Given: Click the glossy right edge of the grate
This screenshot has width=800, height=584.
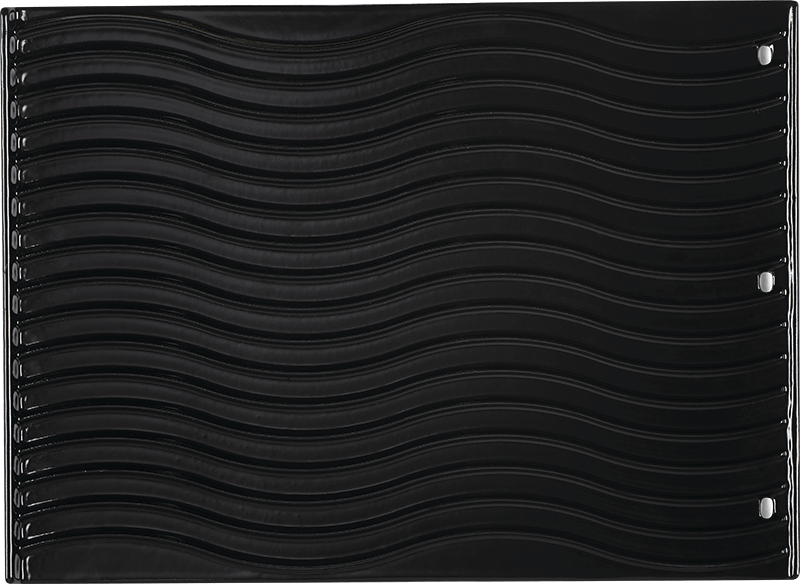Looking at the screenshot, I should click(792, 292).
